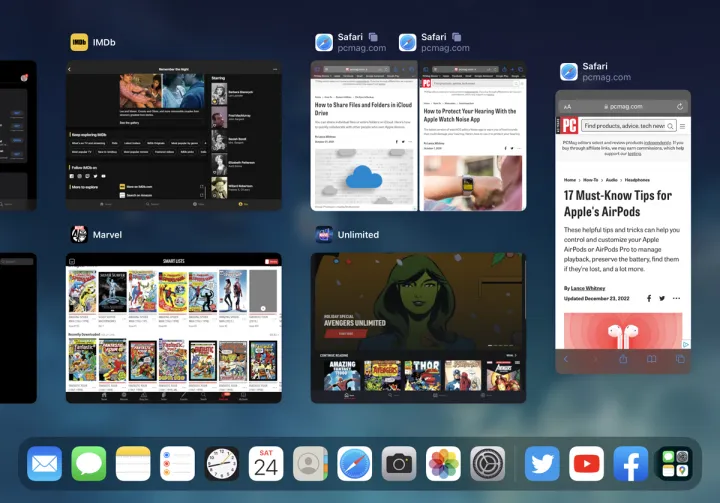The width and height of the screenshot is (720, 503).
Task: Launch Twitter from recent apps in dock
Action: tap(543, 464)
